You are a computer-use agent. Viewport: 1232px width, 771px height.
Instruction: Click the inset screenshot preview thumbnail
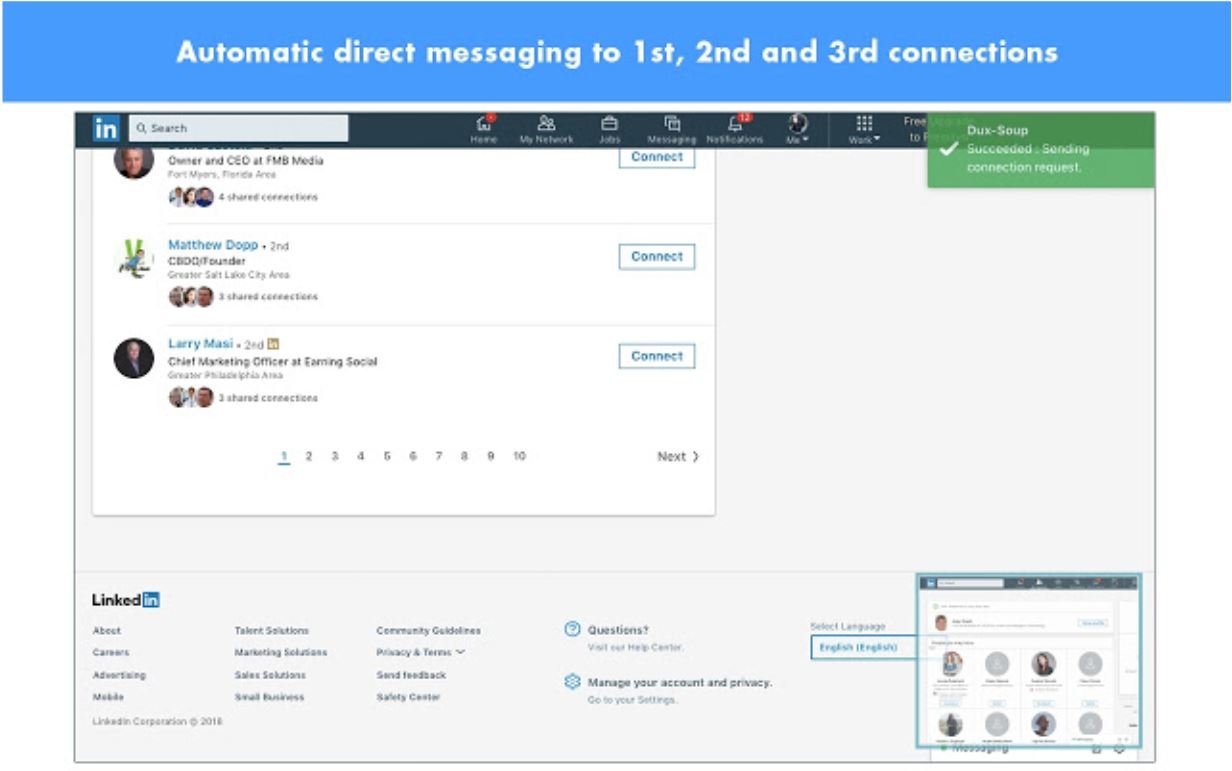point(1028,661)
